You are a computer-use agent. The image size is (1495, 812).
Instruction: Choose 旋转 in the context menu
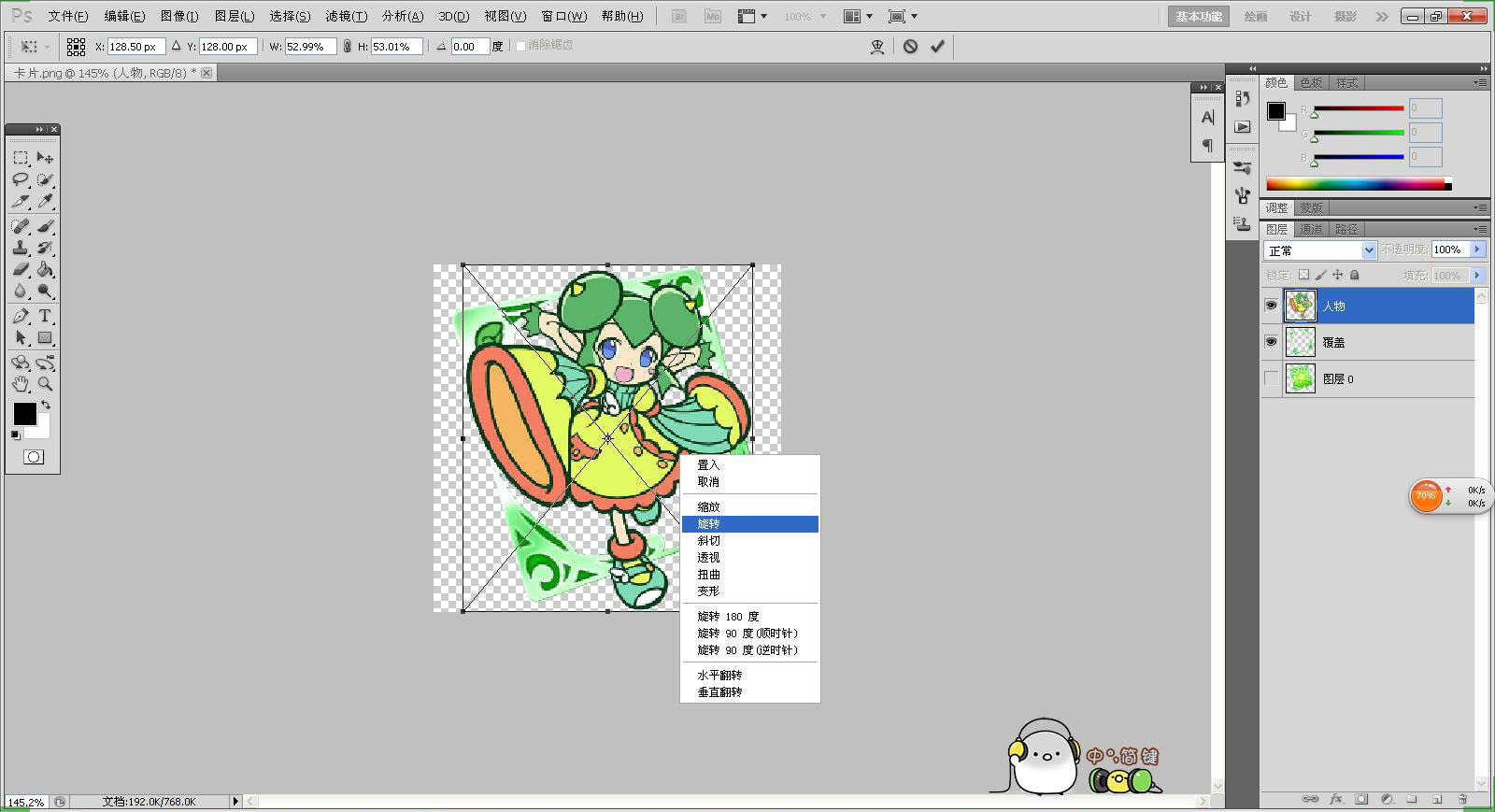coord(750,524)
